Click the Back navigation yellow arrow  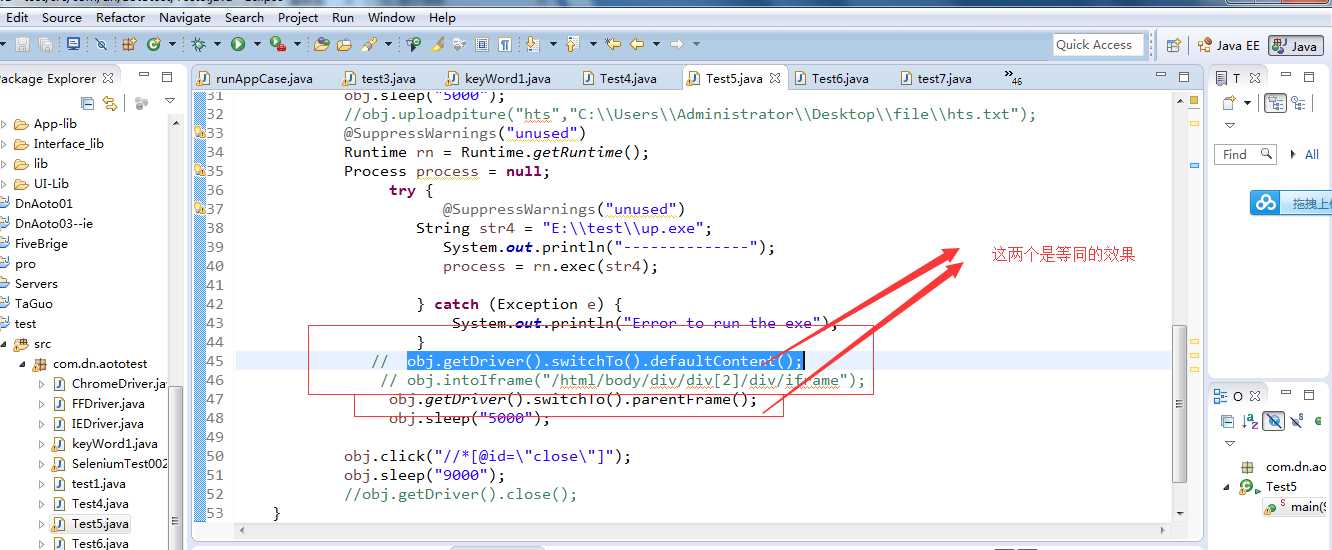[636, 44]
